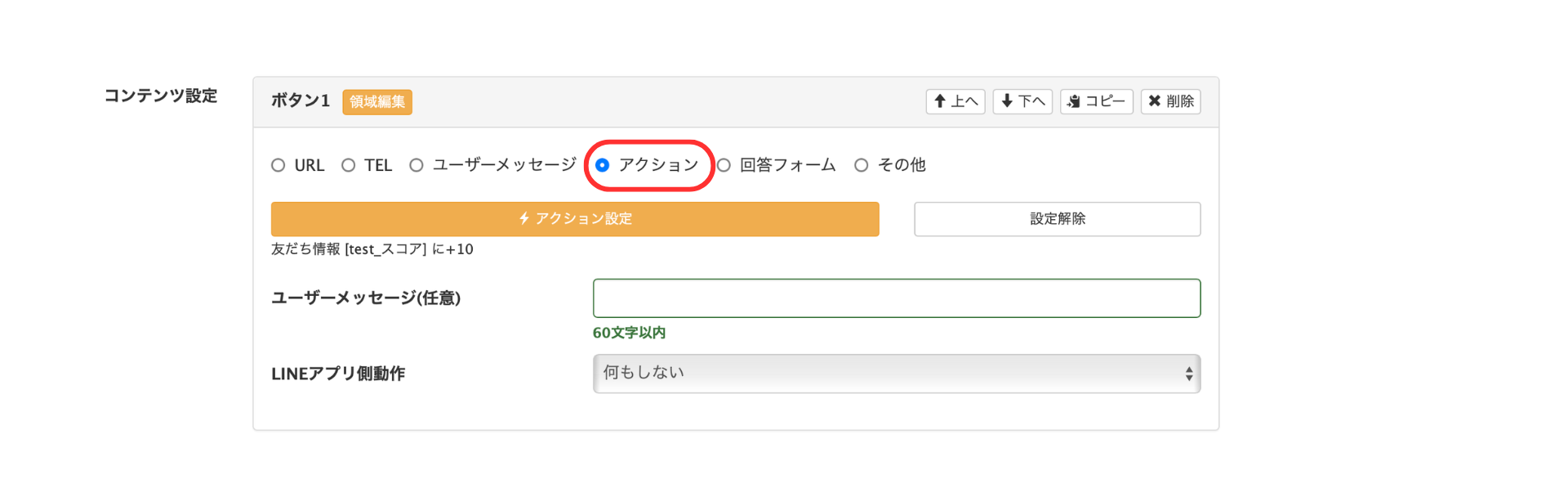Click the コンテンツ設定 label
The width and height of the screenshot is (1568, 479).
click(x=161, y=96)
